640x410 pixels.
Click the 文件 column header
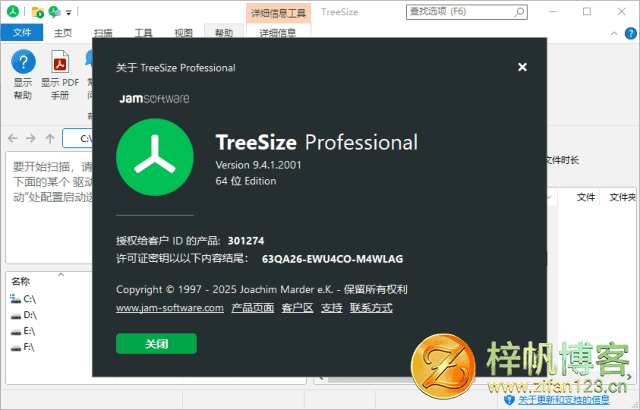[x=586, y=197]
